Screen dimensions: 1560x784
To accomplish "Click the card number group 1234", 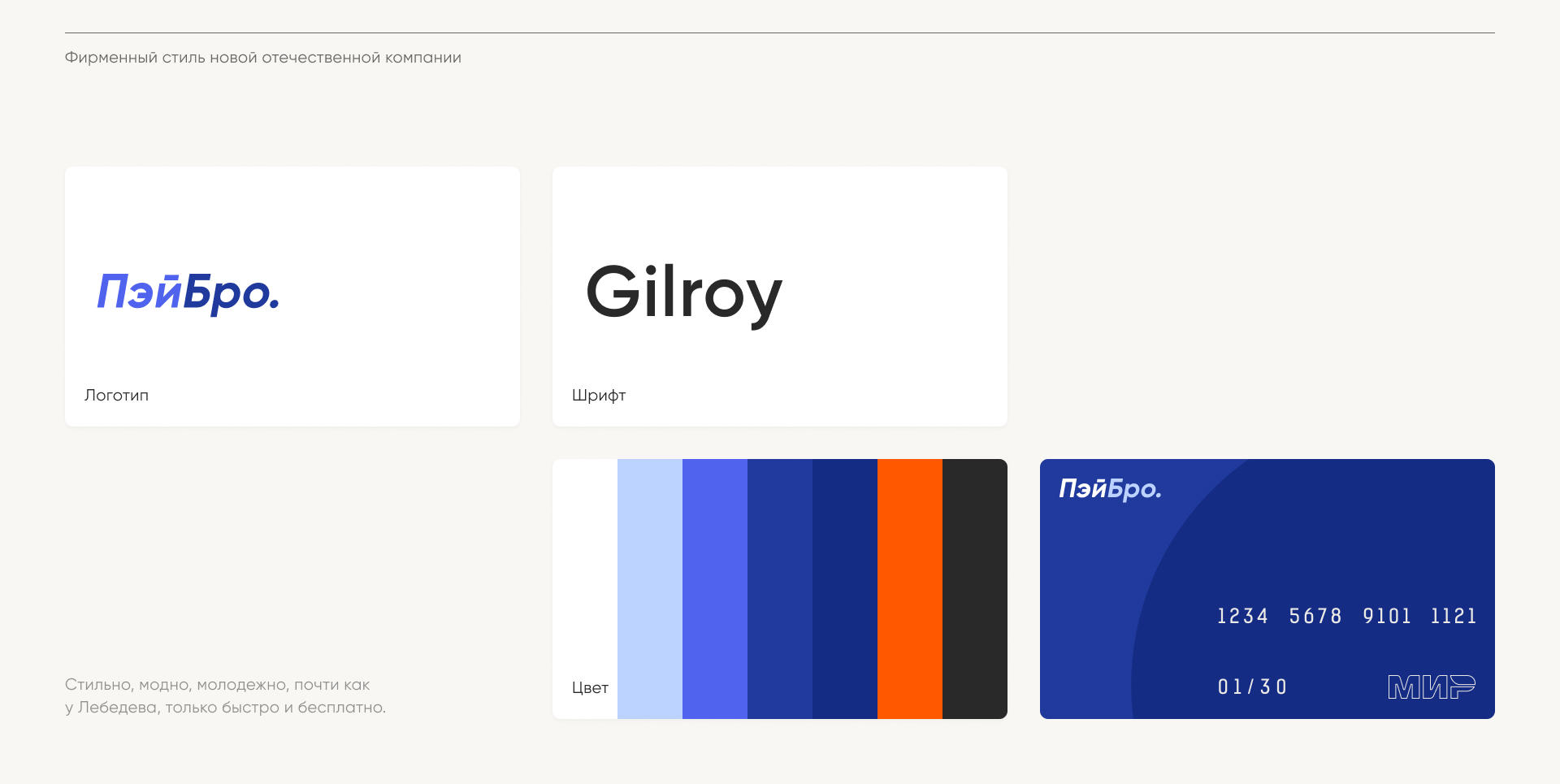I will coord(1242,617).
